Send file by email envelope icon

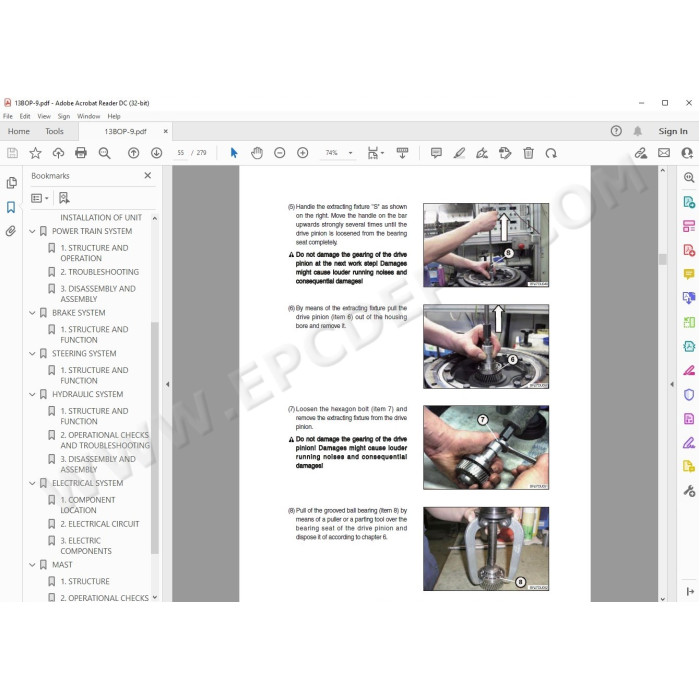click(x=664, y=153)
